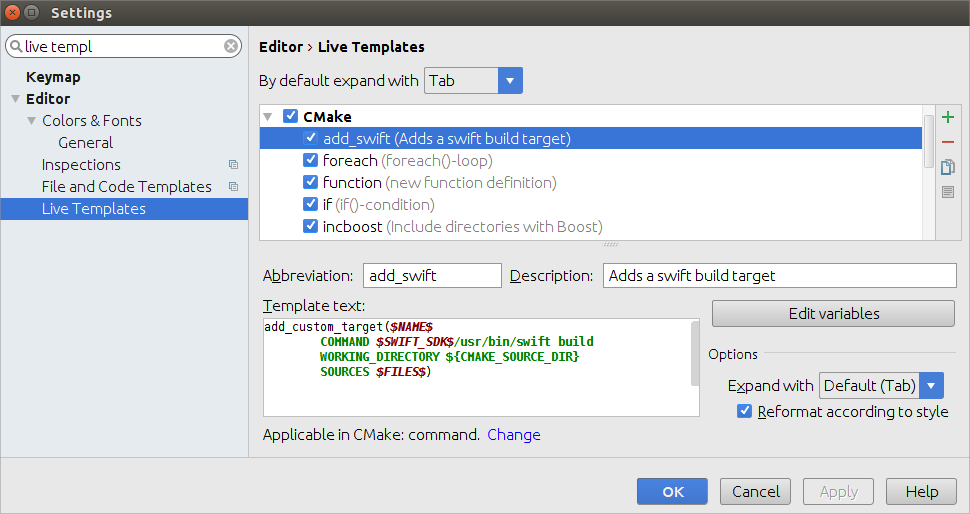Toggle Reformat according to style option
The image size is (970, 514).
(x=744, y=412)
